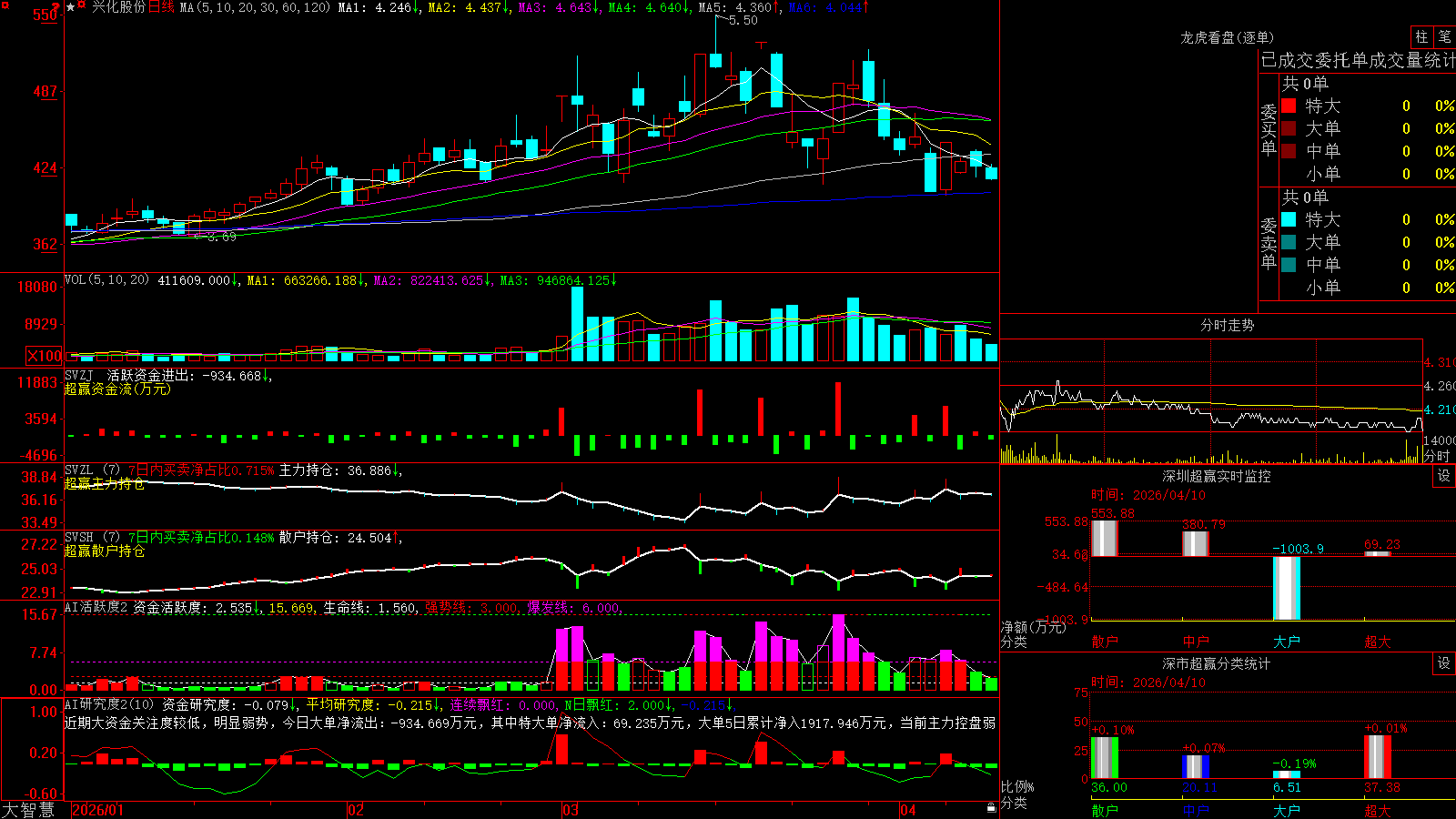Click the 360.79 中户 bar in the 深圳超赢实时监控 chart
Image resolution: width=1456 pixels, height=819 pixels.
1195,543
